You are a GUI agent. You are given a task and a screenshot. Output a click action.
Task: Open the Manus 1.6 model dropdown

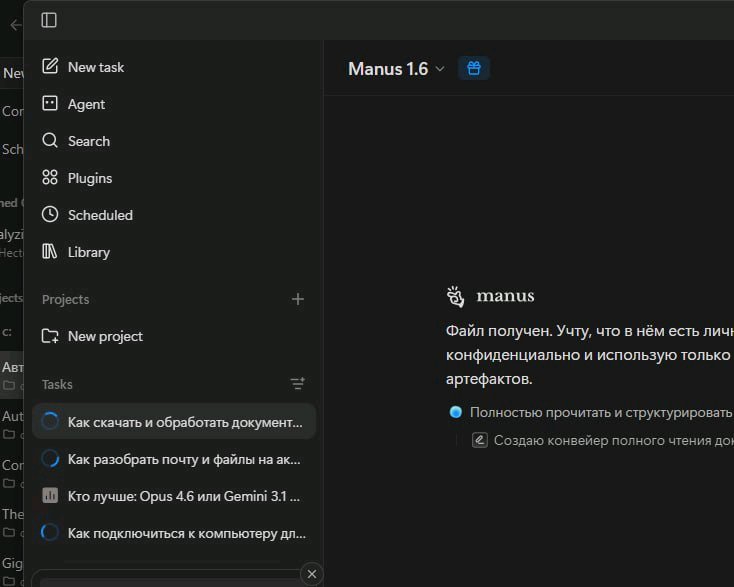coord(396,69)
